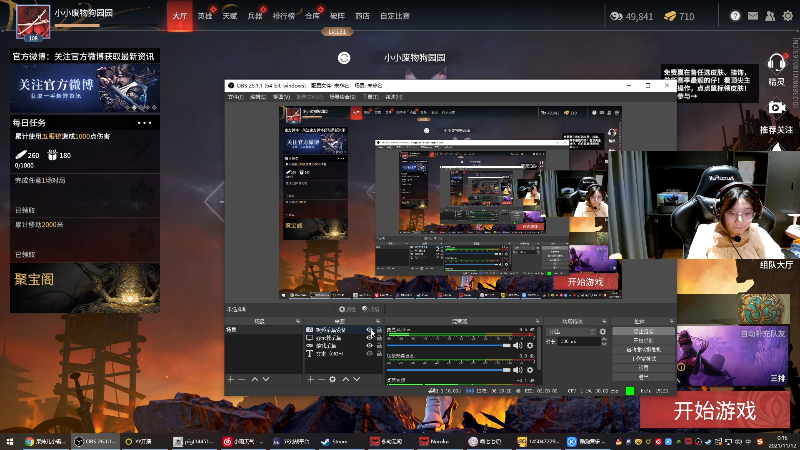Click second button in OBS controls panel

pos(643,340)
